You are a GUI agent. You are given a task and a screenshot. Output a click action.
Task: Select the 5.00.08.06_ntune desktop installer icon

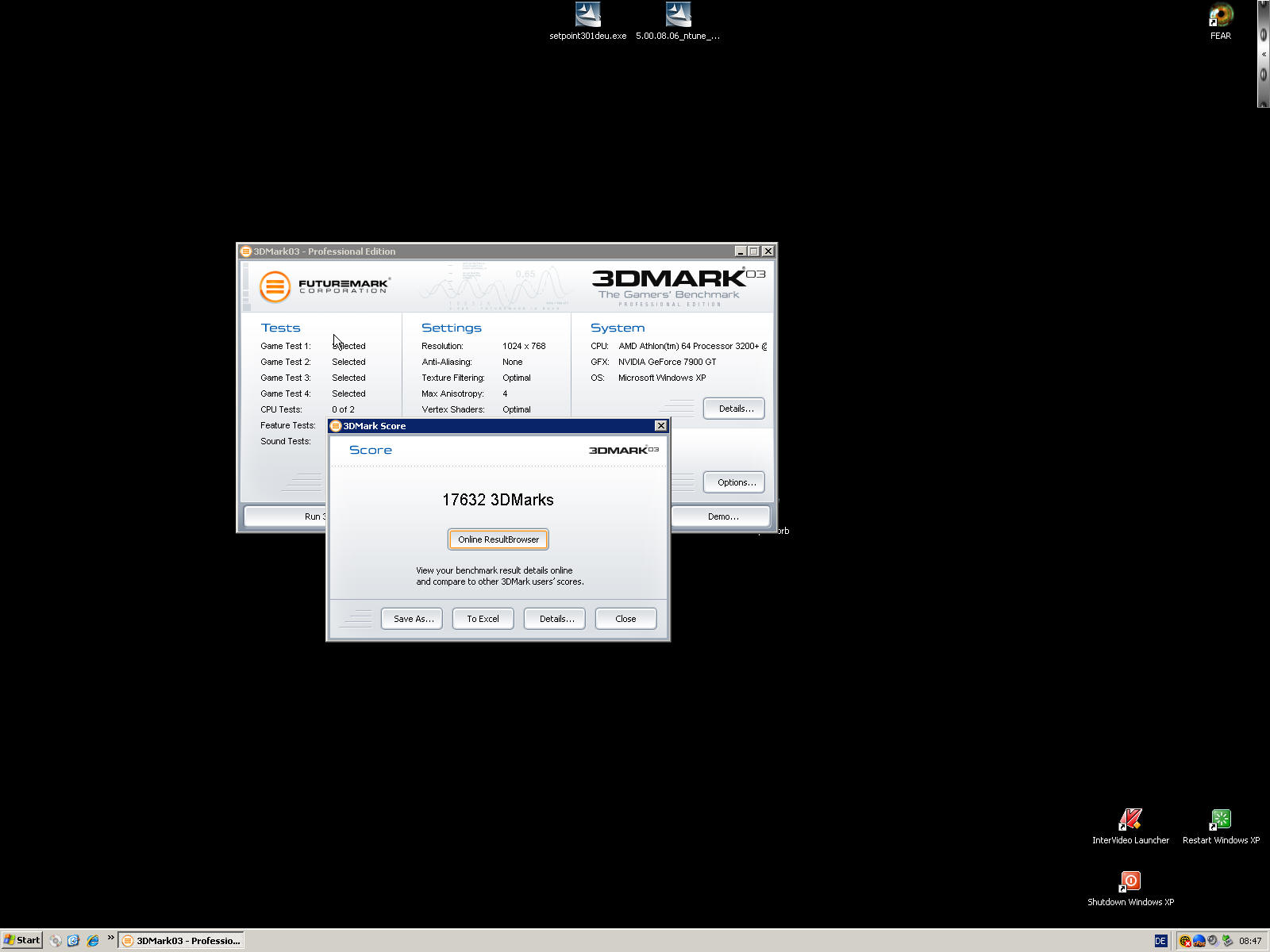pyautogui.click(x=678, y=21)
